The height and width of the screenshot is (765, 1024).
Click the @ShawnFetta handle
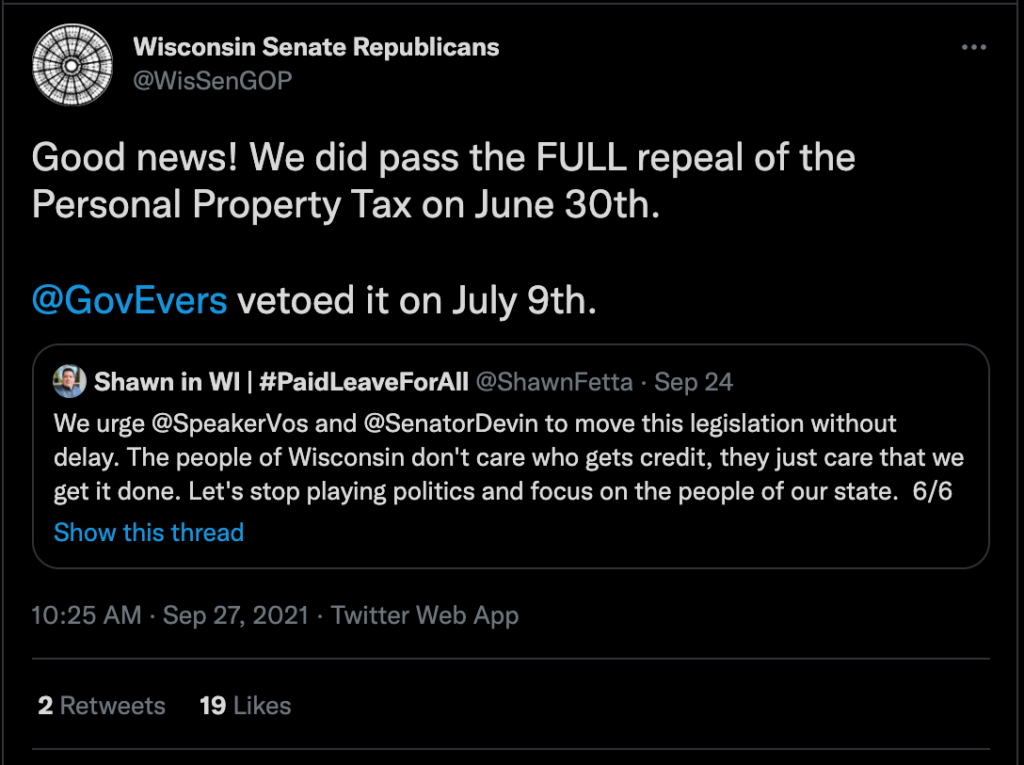[554, 381]
